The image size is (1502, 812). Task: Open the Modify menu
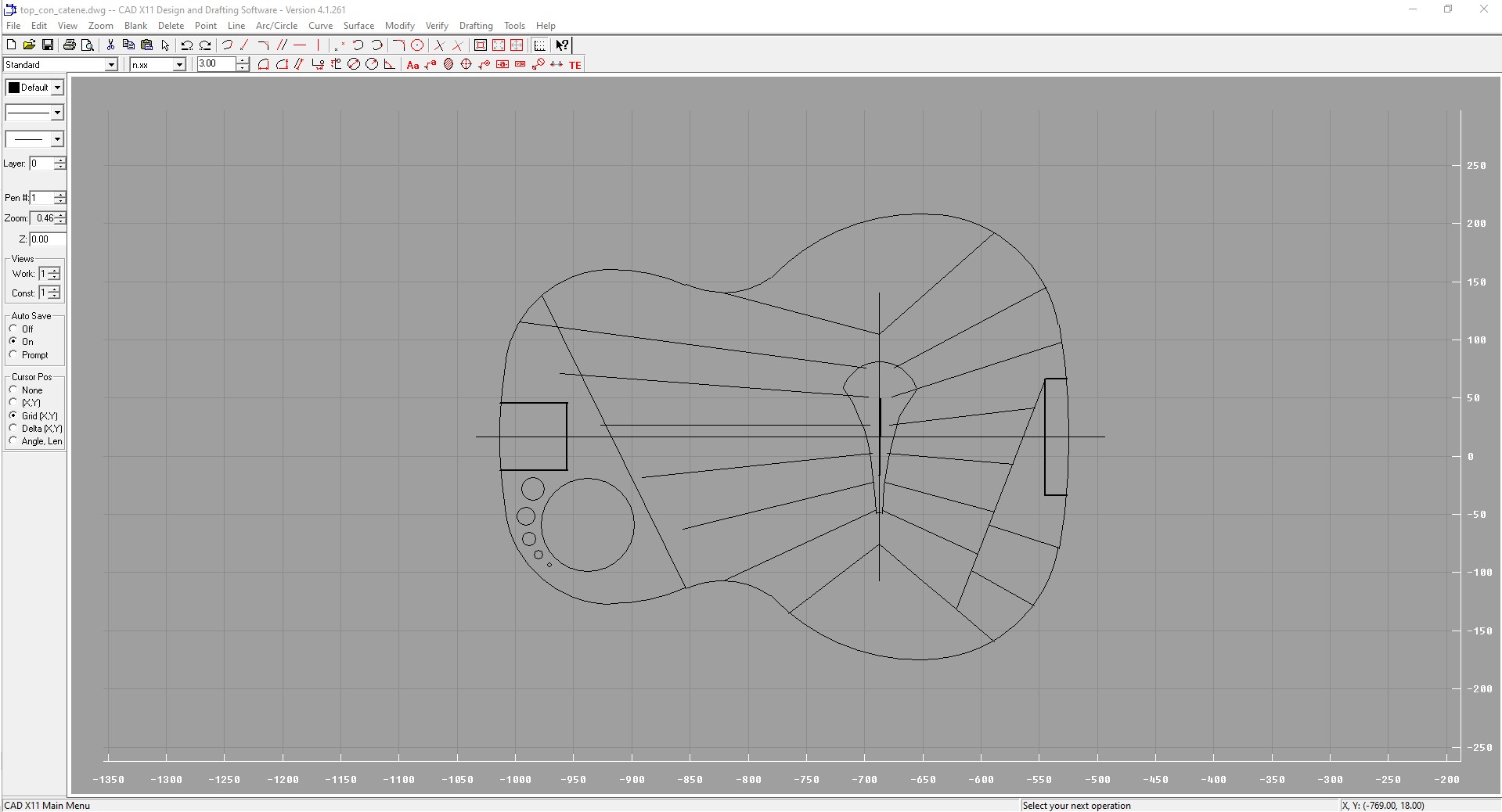[399, 26]
